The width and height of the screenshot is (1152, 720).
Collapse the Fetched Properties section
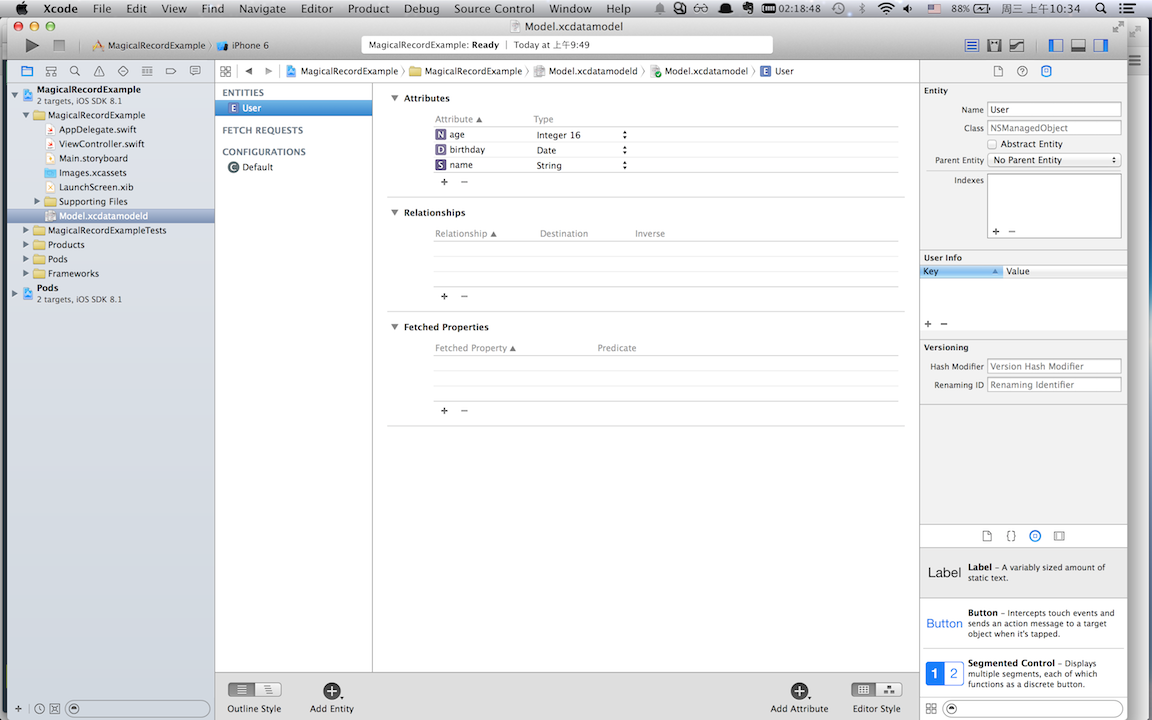click(395, 327)
